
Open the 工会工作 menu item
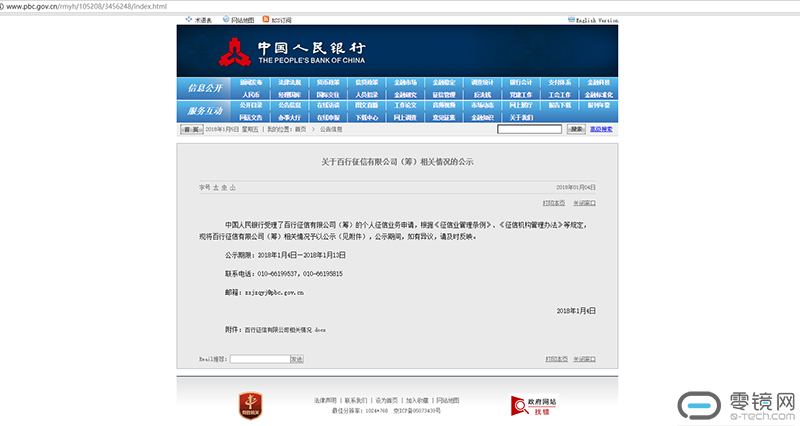pos(560,94)
